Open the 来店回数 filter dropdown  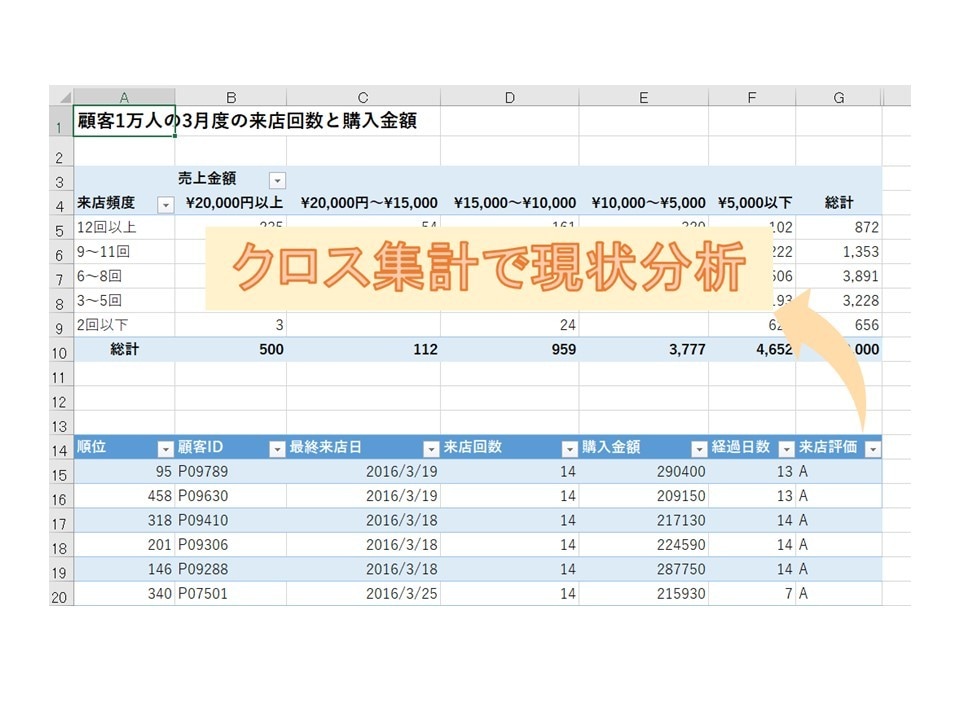pos(570,449)
